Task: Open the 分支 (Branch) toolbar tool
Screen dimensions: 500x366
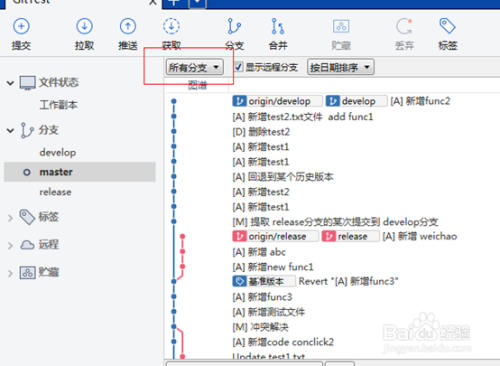Action: [234, 26]
